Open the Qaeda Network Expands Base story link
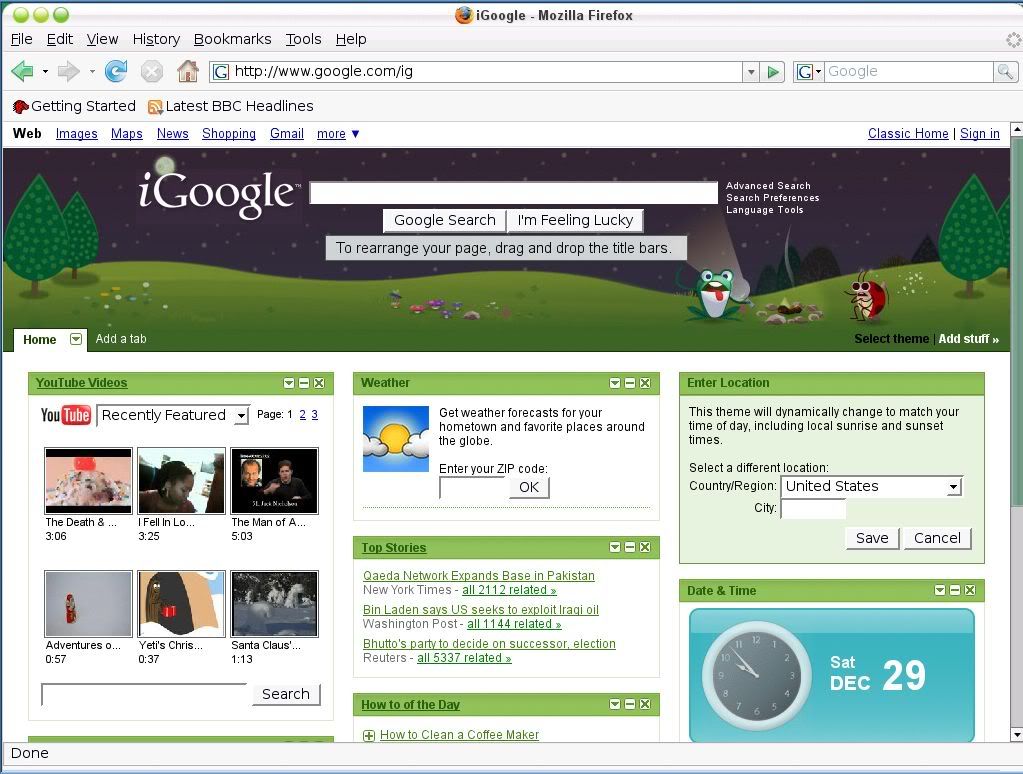The height and width of the screenshot is (774, 1023). 478,576
